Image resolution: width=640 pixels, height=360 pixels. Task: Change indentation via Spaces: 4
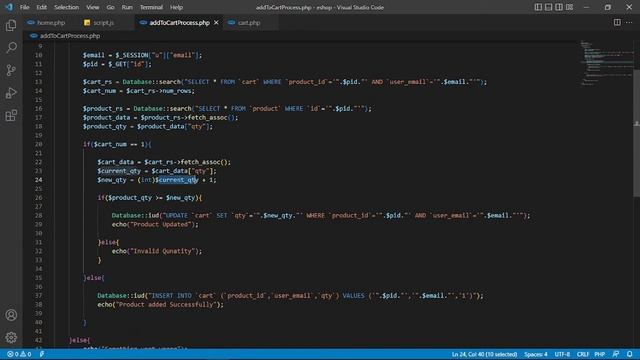click(x=536, y=354)
